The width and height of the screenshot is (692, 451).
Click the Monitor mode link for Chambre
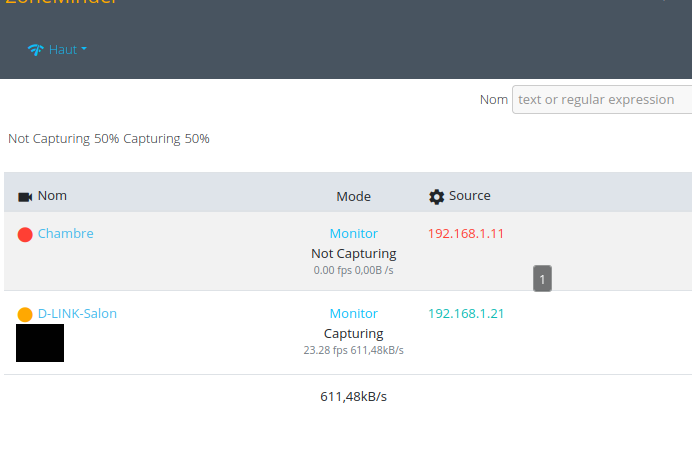pyautogui.click(x=353, y=234)
